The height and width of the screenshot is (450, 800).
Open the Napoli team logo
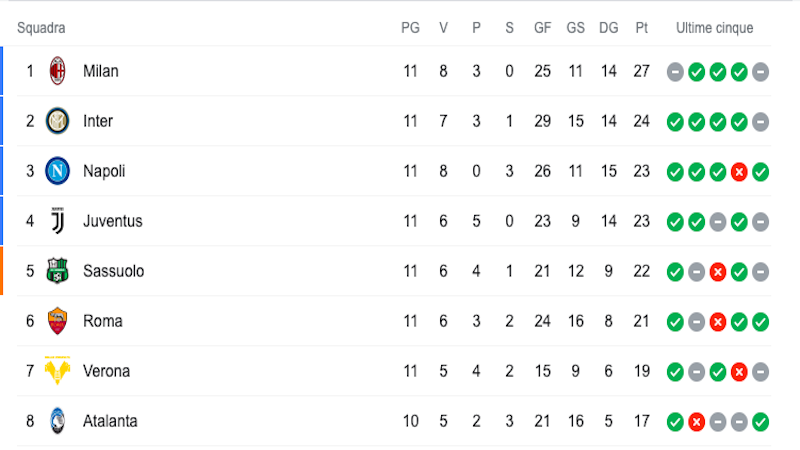(x=57, y=171)
